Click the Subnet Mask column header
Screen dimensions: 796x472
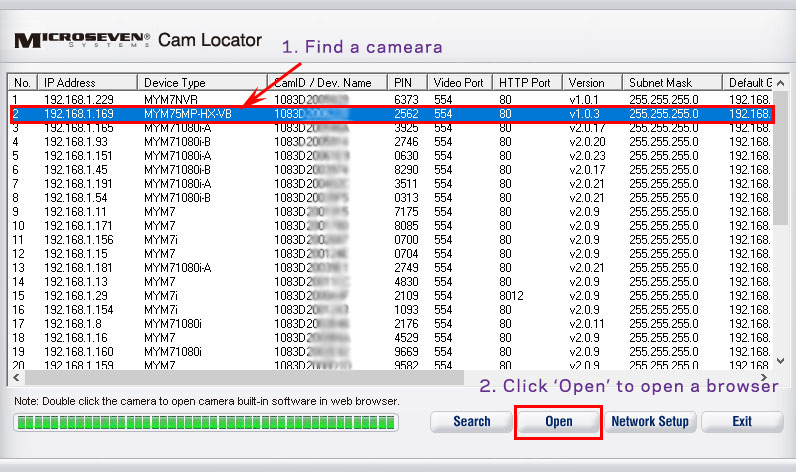[670, 82]
